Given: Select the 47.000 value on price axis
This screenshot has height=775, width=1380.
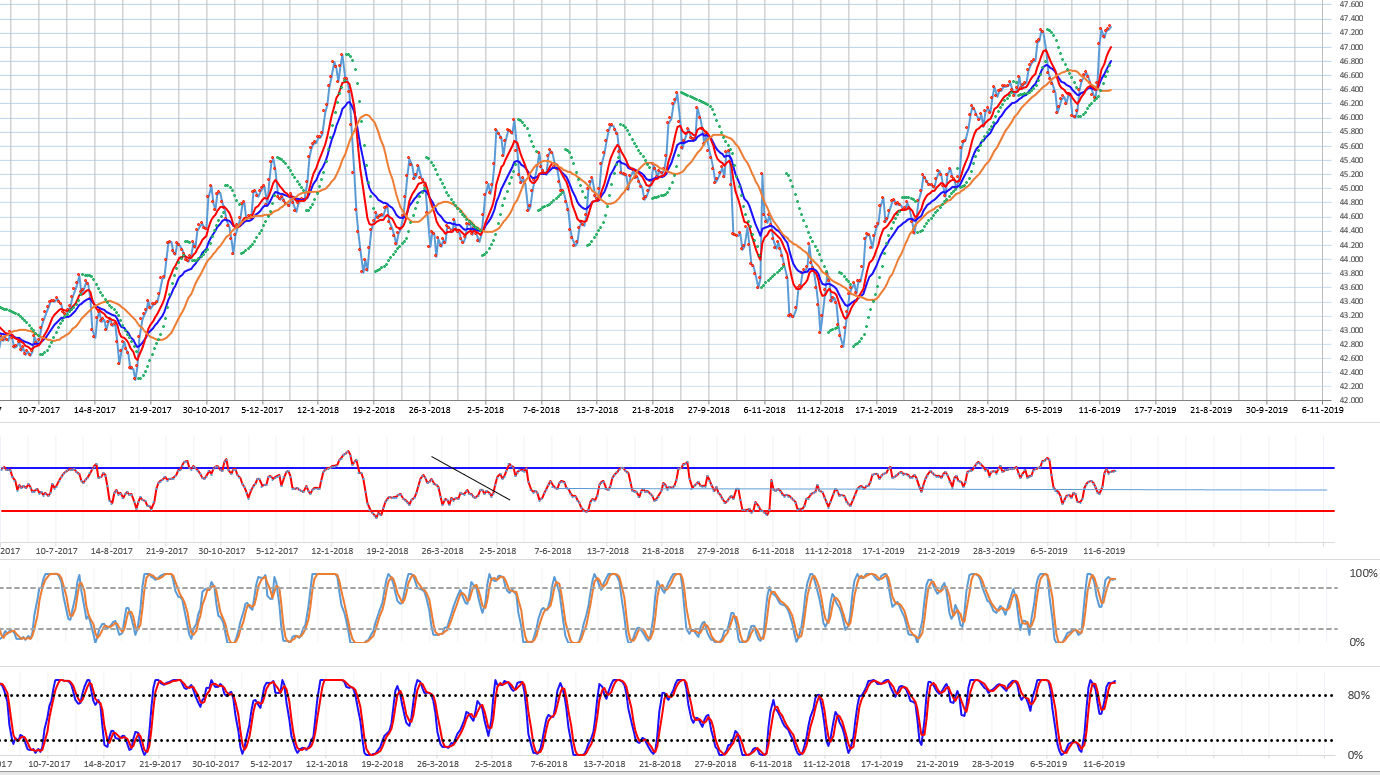Looking at the screenshot, I should point(1350,47).
